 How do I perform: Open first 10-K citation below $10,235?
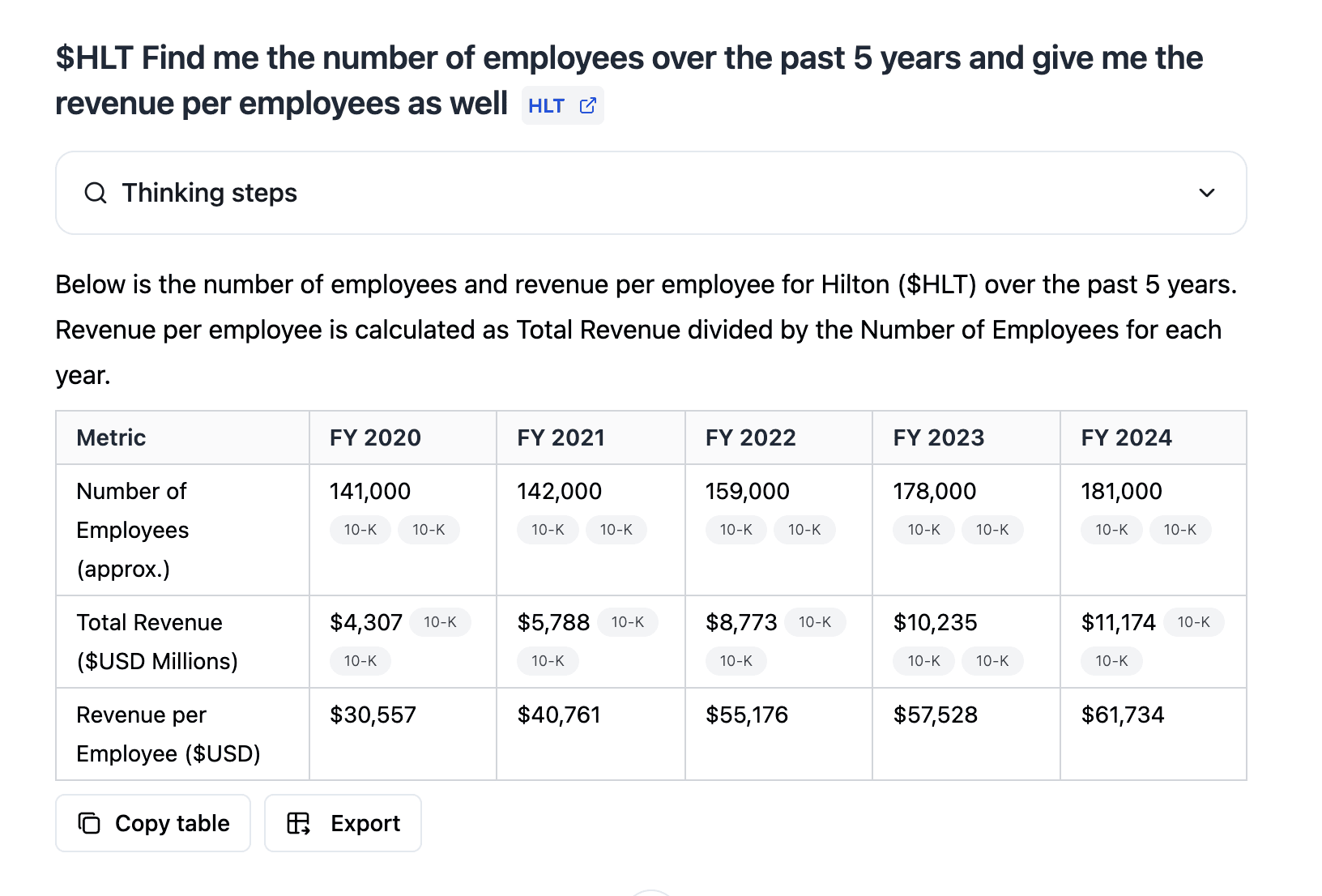(924, 661)
